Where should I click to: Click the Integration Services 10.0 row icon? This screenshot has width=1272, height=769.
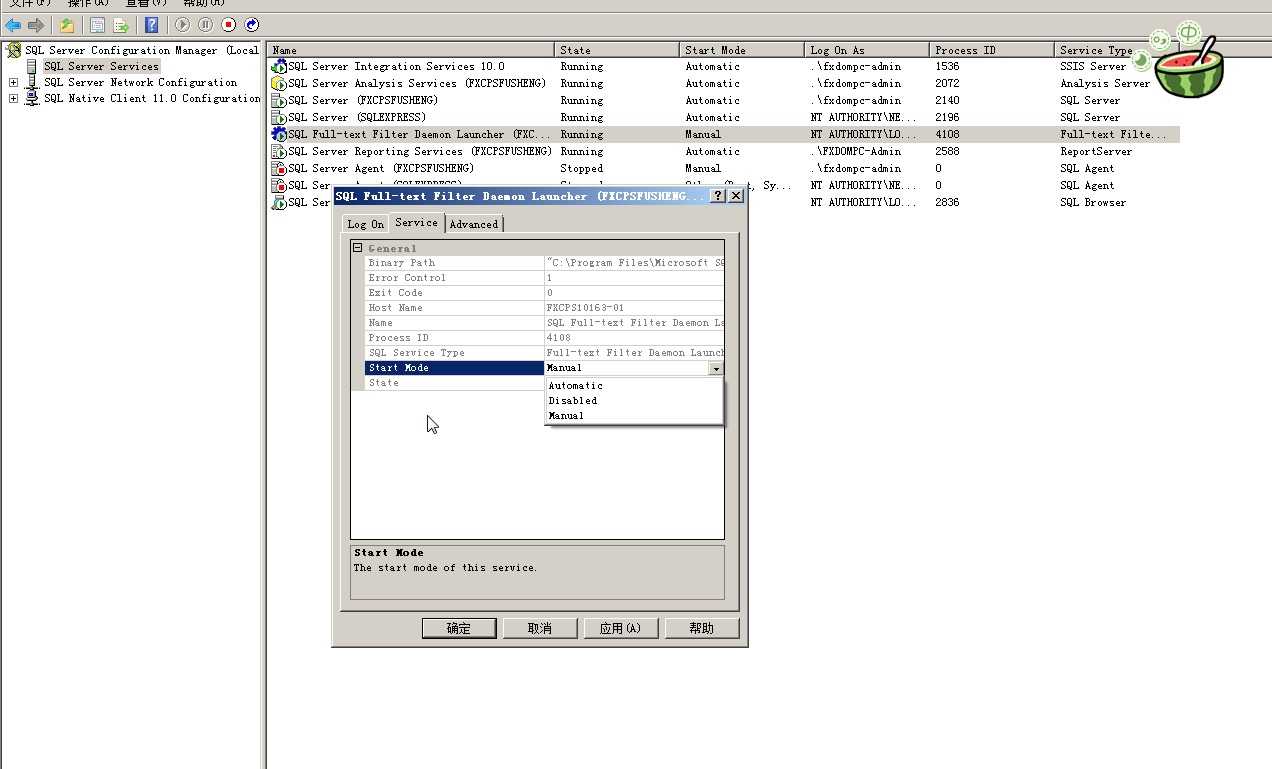tap(279, 67)
